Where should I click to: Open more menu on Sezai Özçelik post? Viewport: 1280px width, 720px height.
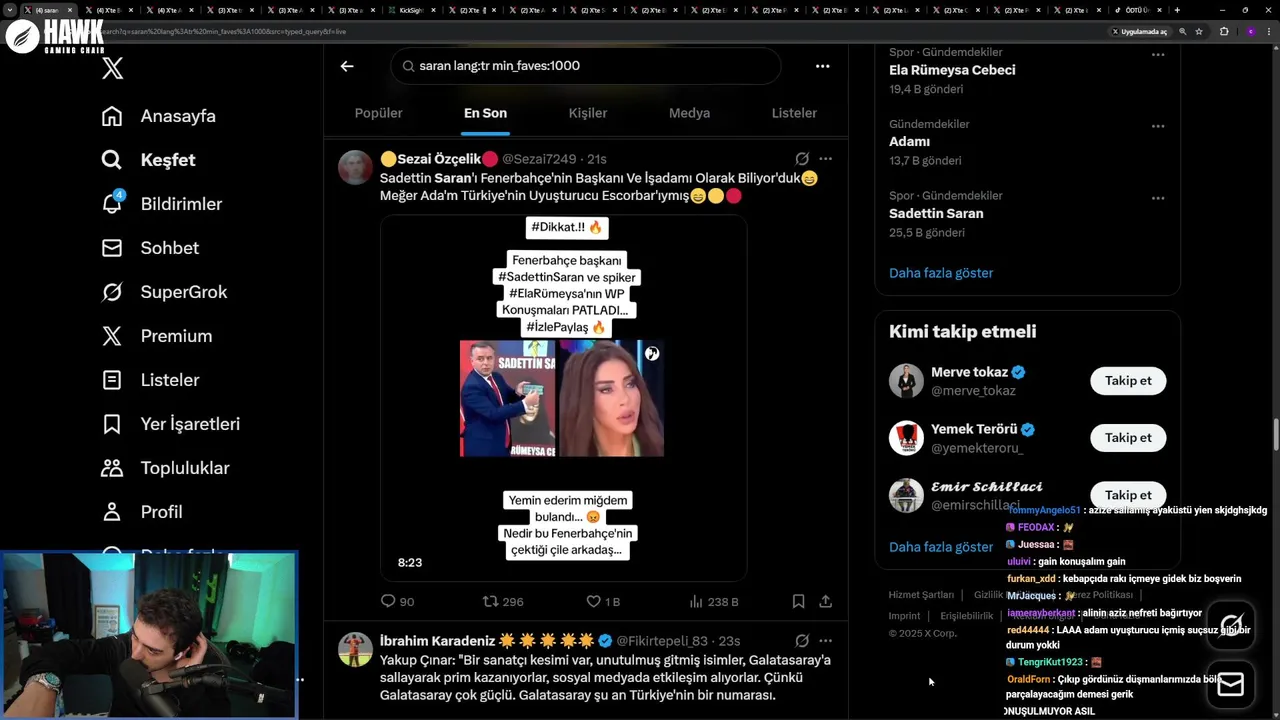click(x=825, y=159)
